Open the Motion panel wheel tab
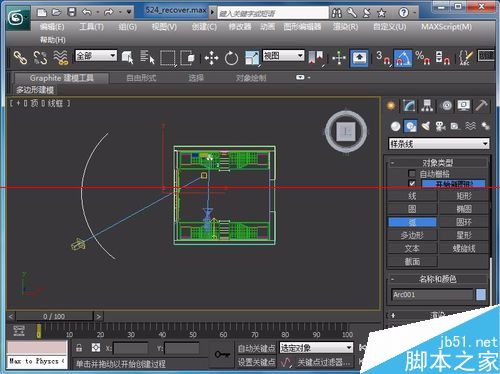This screenshot has height=374, width=500. [x=446, y=106]
